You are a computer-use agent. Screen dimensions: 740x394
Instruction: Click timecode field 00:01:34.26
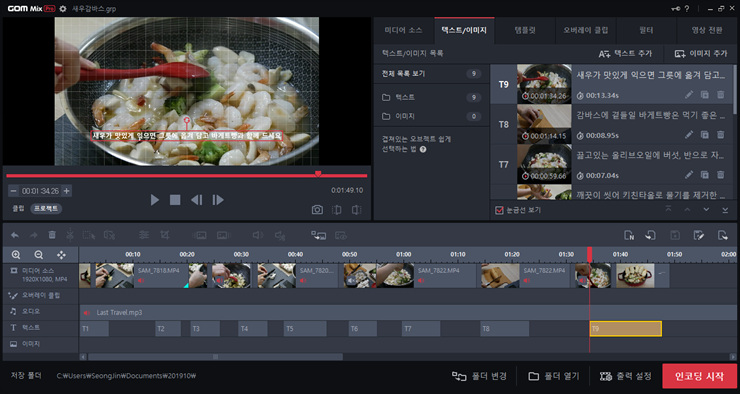[x=40, y=191]
